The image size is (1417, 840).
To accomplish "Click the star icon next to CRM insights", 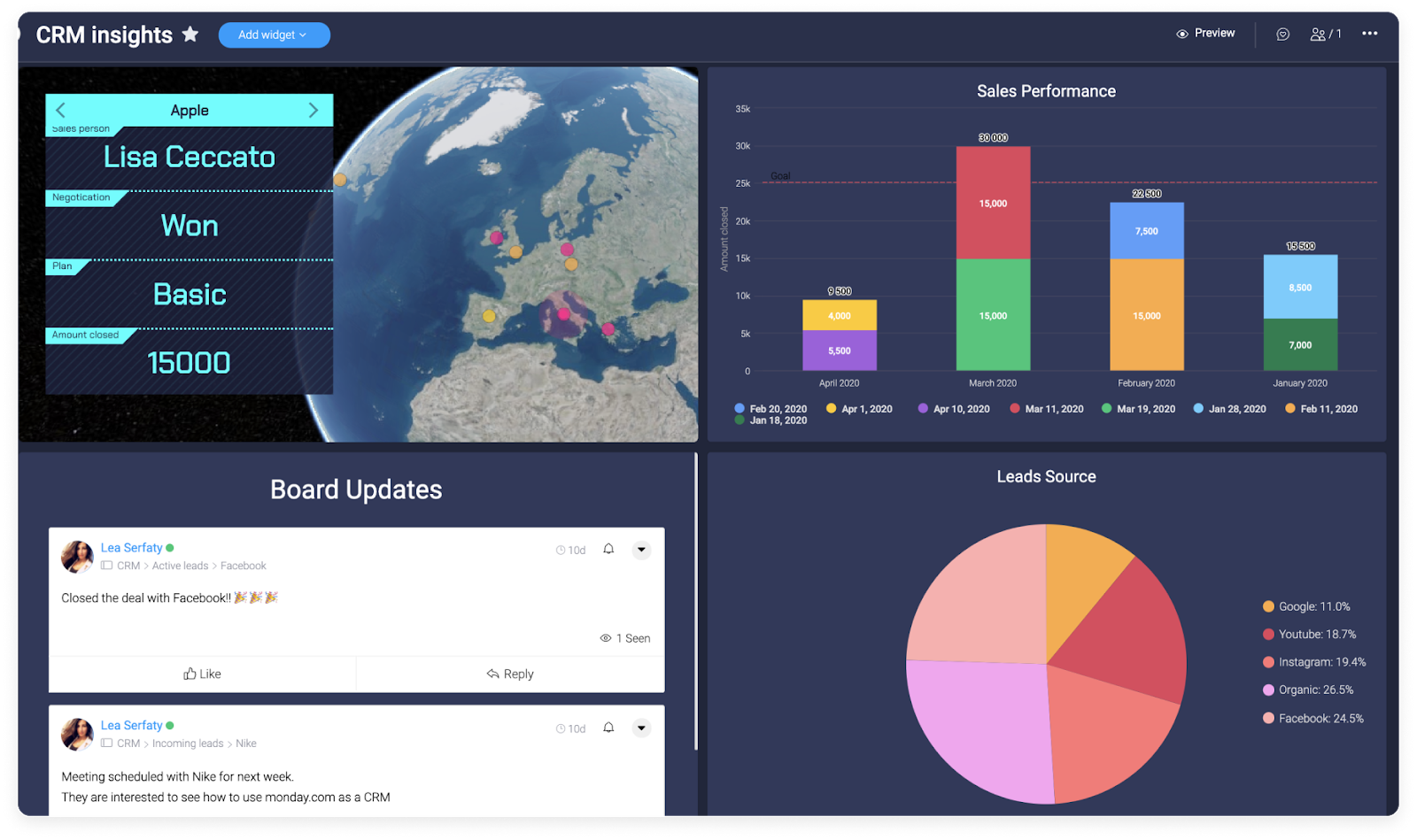I will 190,34.
